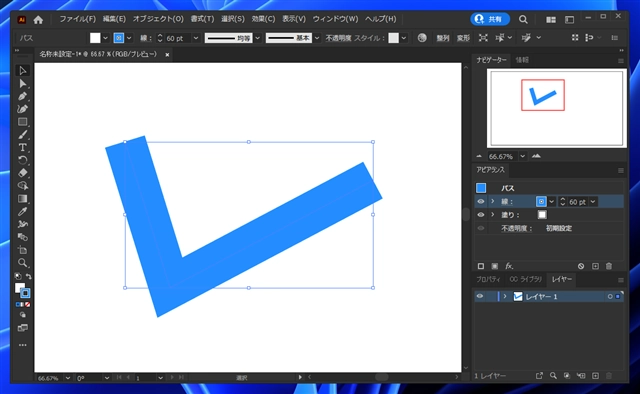
Task: Click target circle of レイヤー 1
Action: coord(610,296)
